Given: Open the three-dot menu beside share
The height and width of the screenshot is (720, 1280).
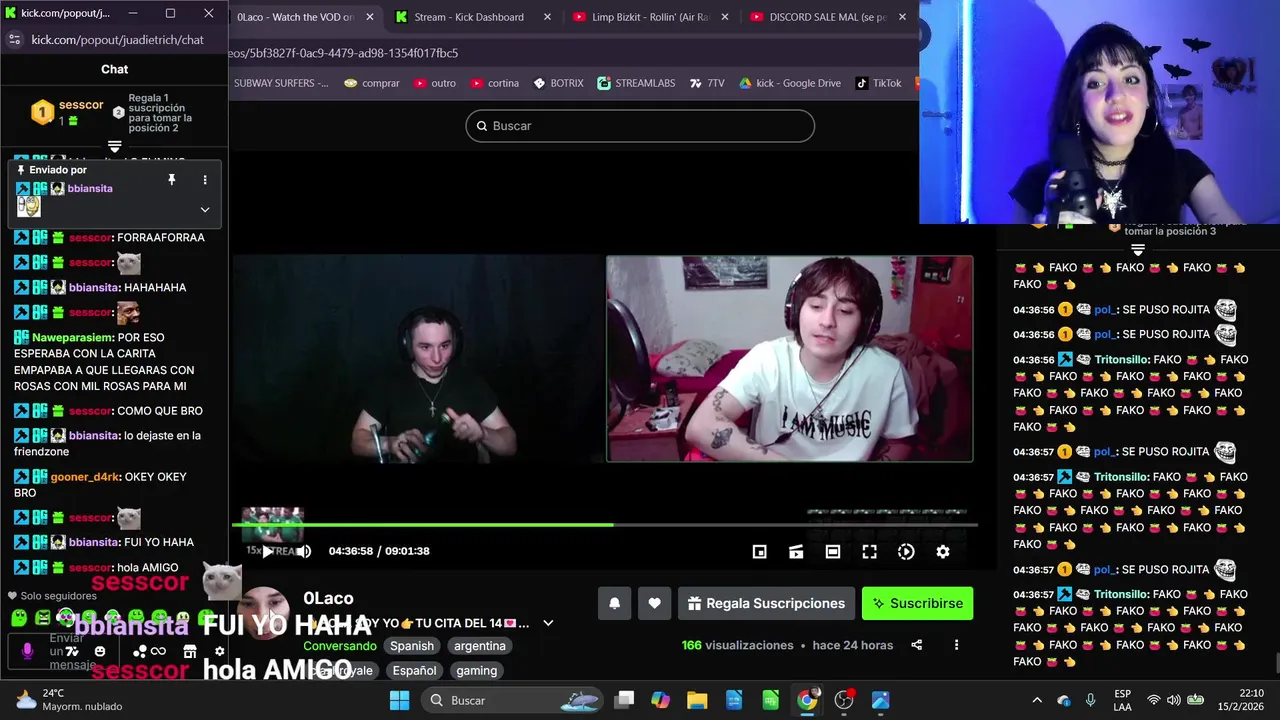Looking at the screenshot, I should (956, 645).
